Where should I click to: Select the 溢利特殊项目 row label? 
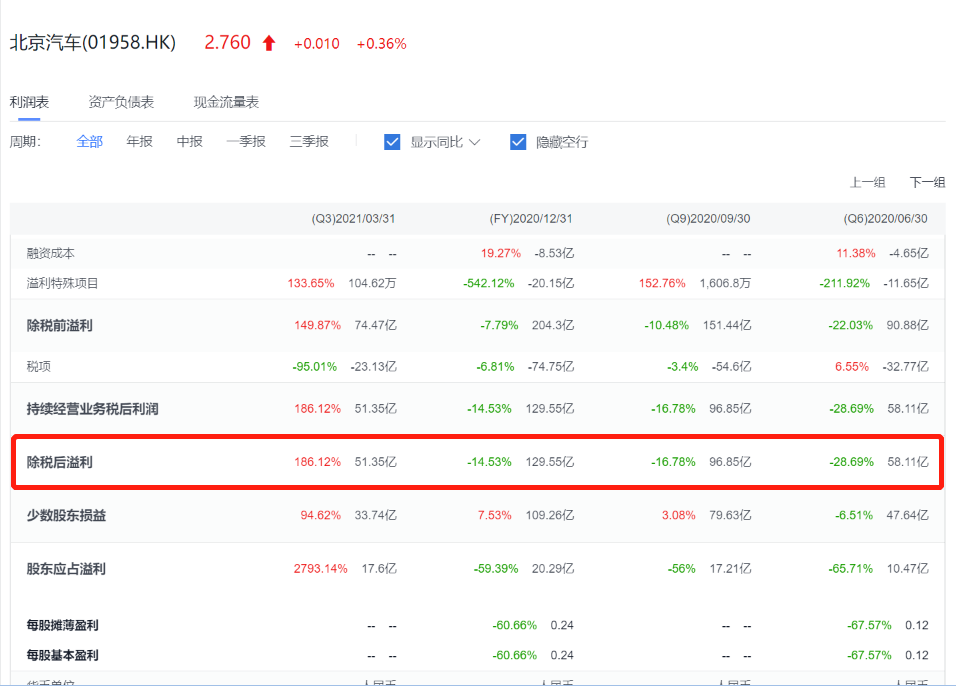[x=62, y=283]
